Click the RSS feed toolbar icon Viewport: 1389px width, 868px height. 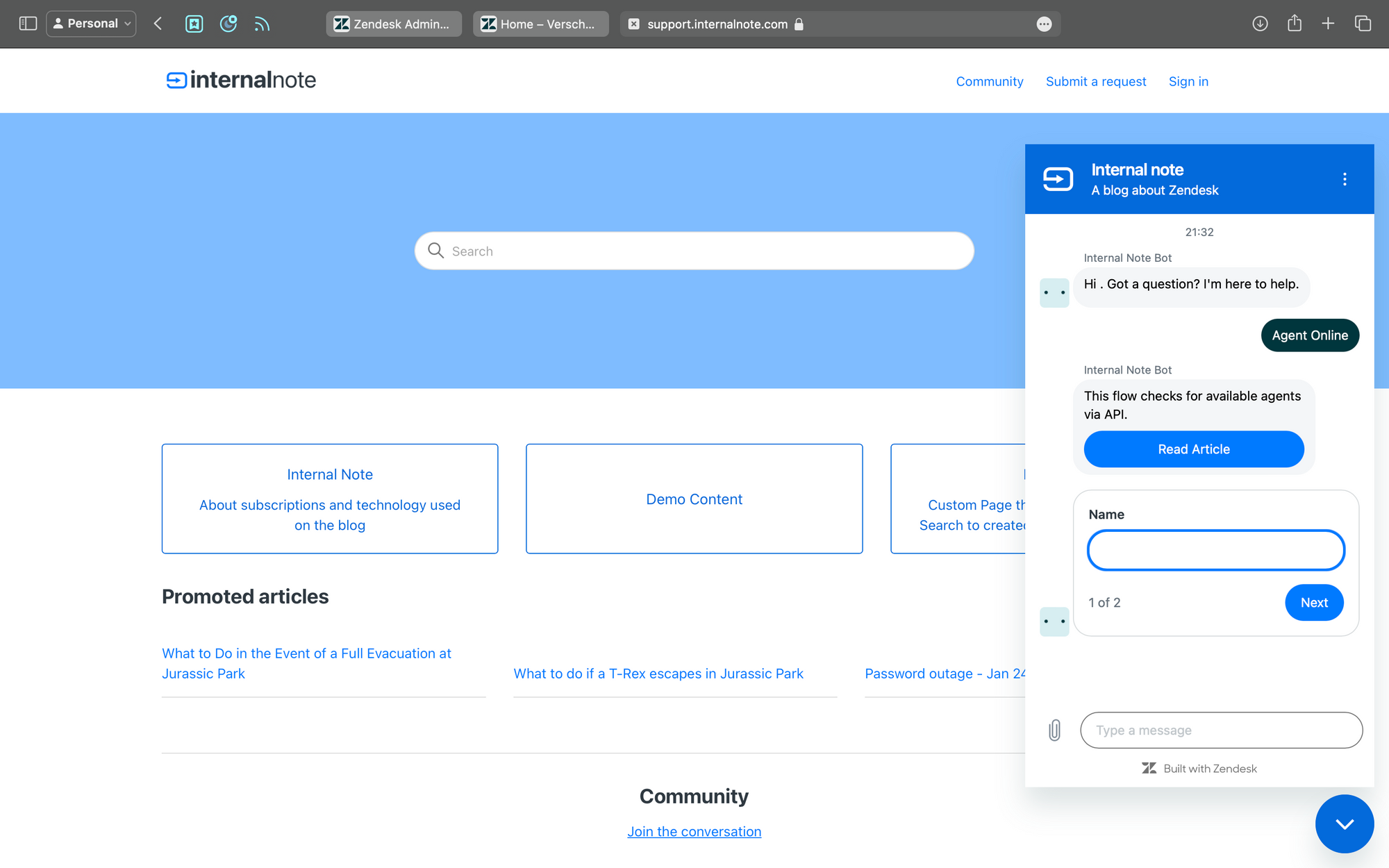tap(262, 24)
